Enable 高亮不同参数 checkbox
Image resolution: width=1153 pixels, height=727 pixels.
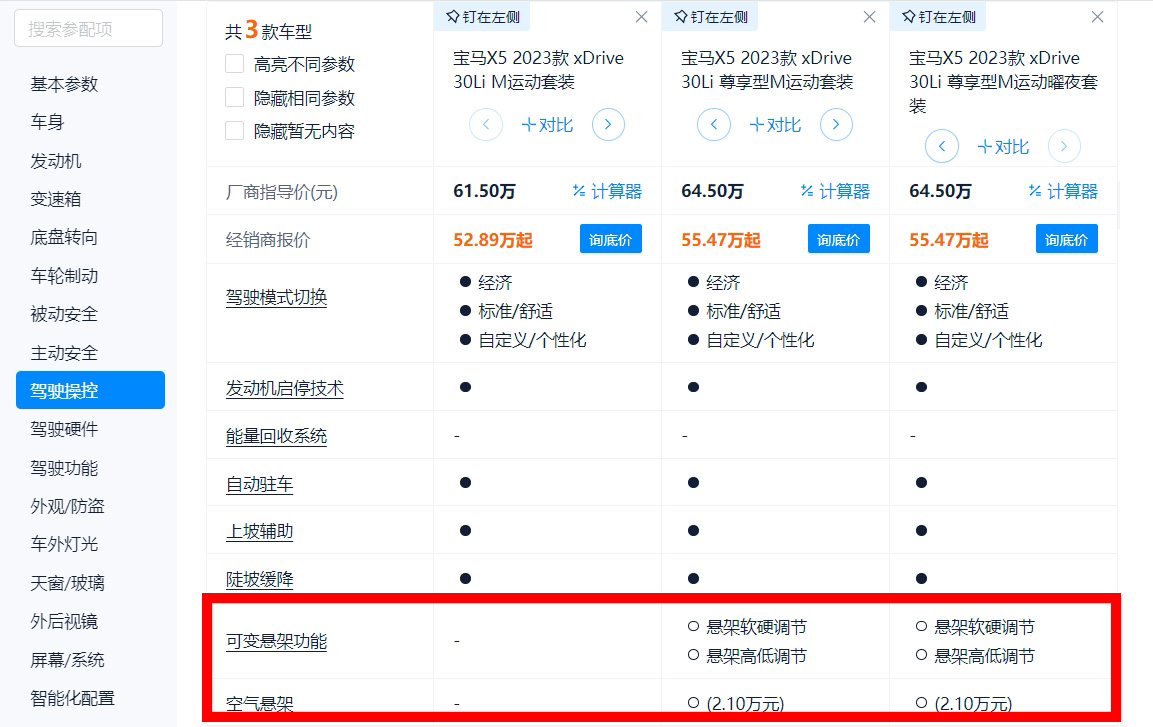[235, 64]
